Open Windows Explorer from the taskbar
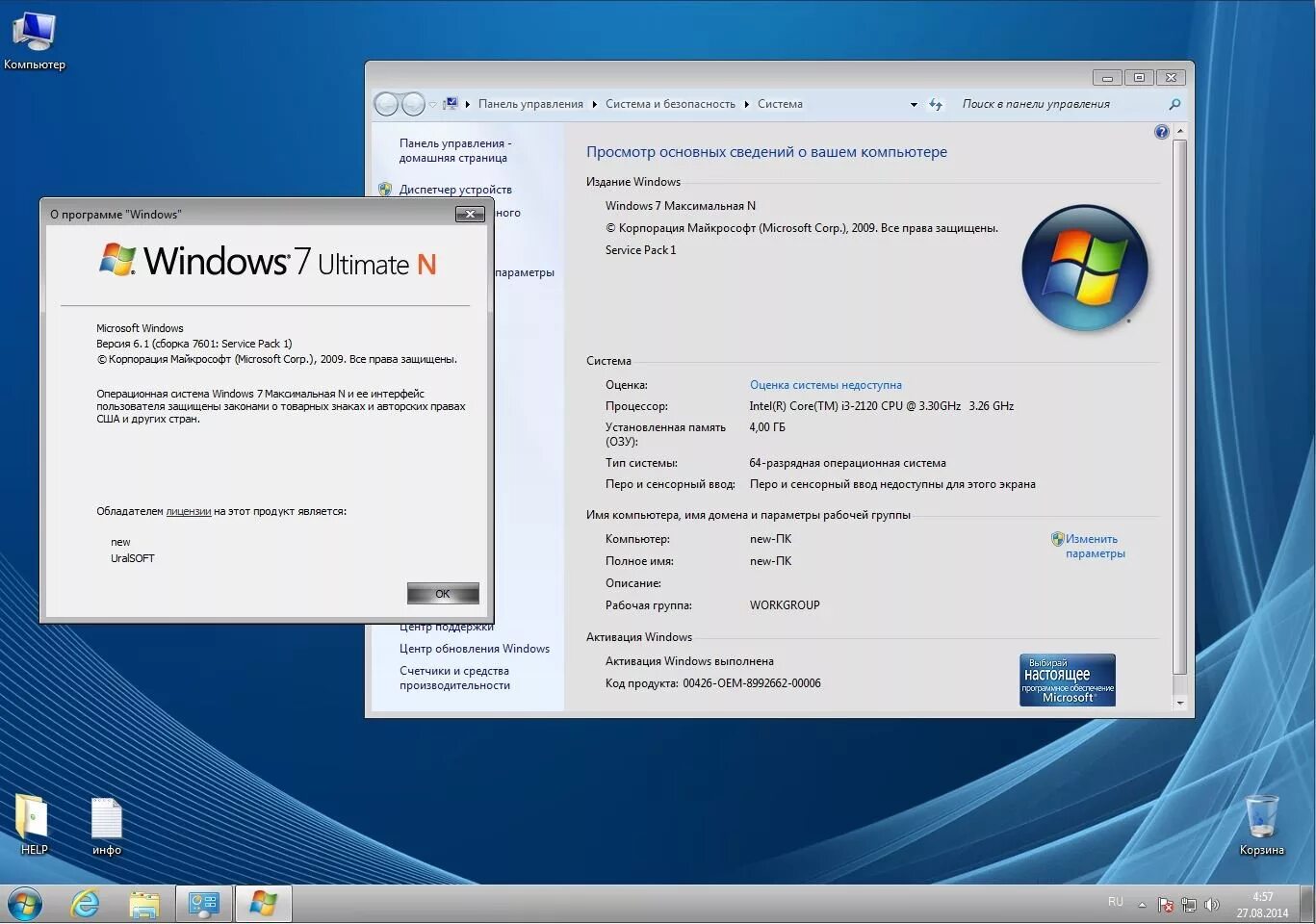The height and width of the screenshot is (924, 1316). click(x=144, y=904)
